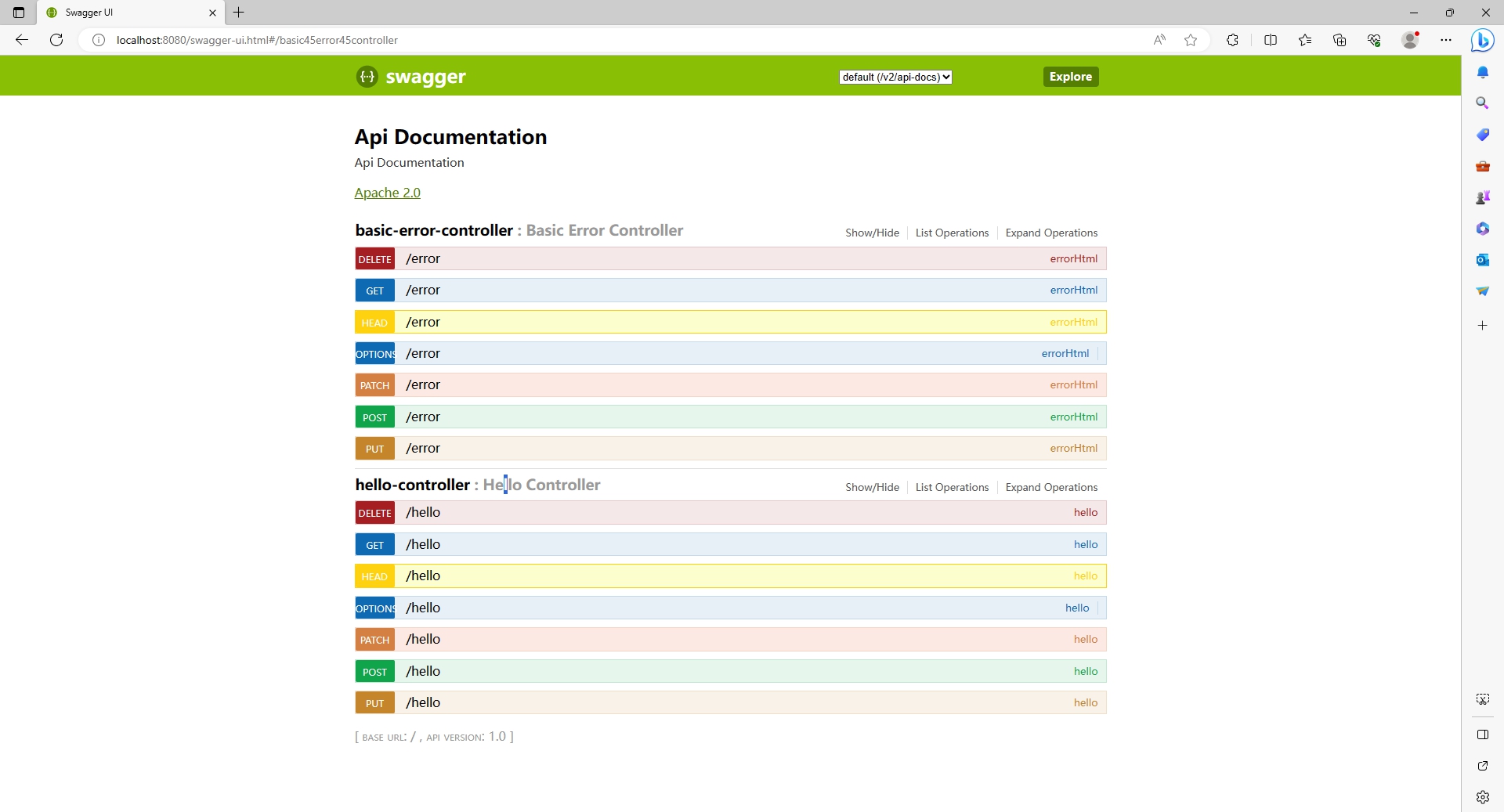
Task: Open Collections icon in toolbar
Action: click(1339, 40)
